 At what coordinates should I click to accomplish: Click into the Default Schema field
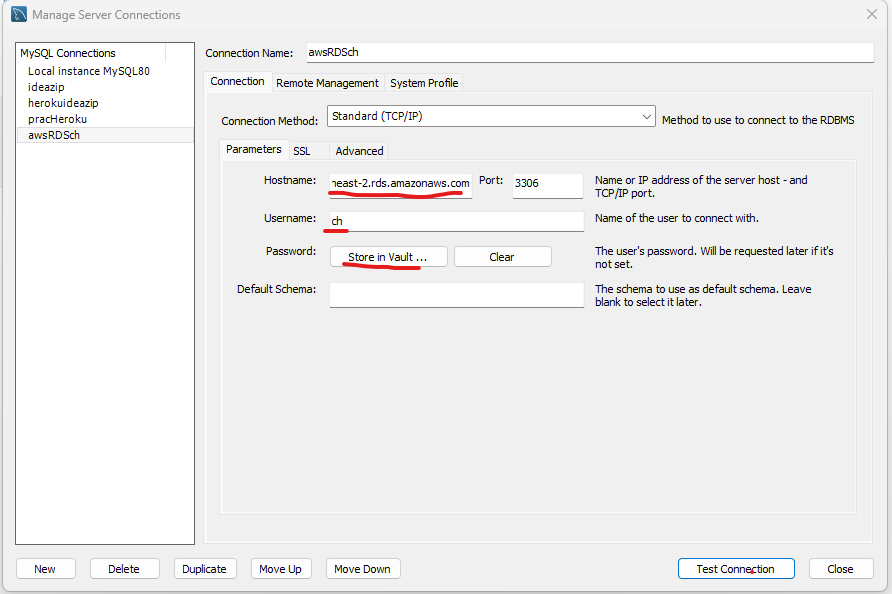coord(457,295)
